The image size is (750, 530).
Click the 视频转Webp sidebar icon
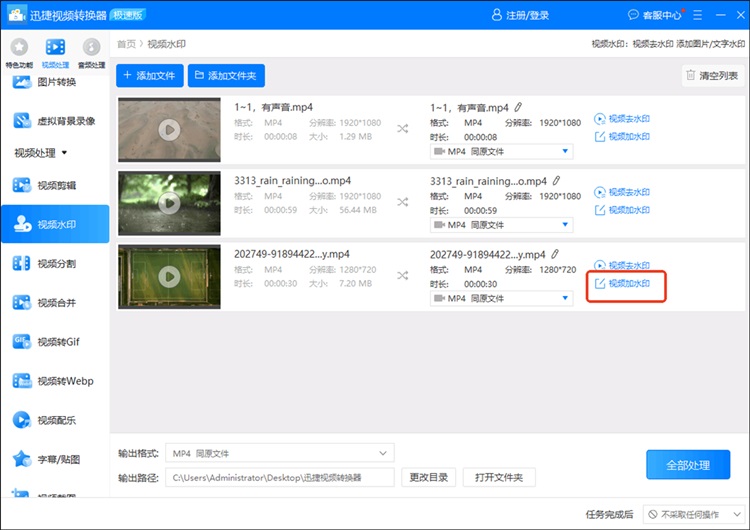22,381
